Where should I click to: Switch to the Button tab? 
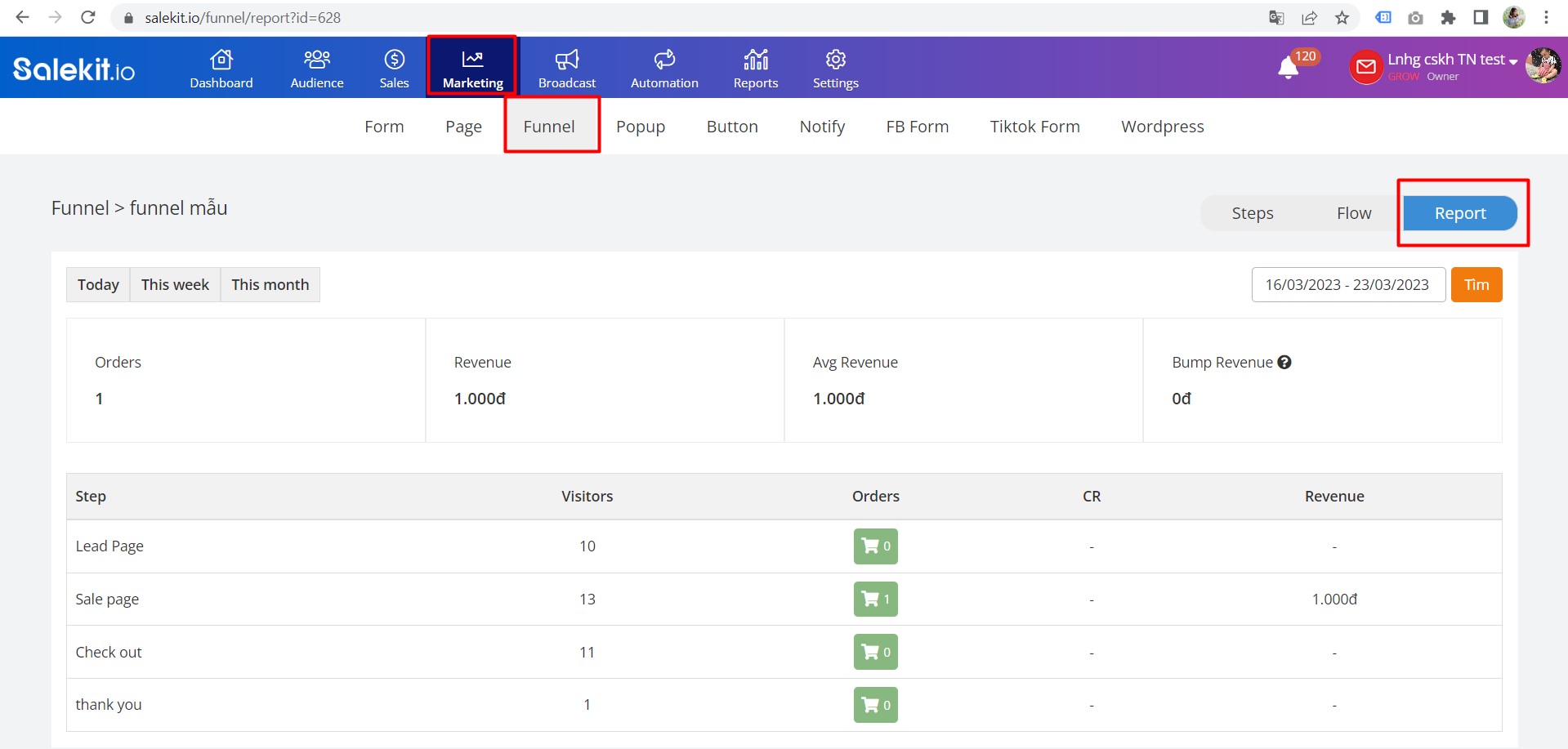coord(732,127)
